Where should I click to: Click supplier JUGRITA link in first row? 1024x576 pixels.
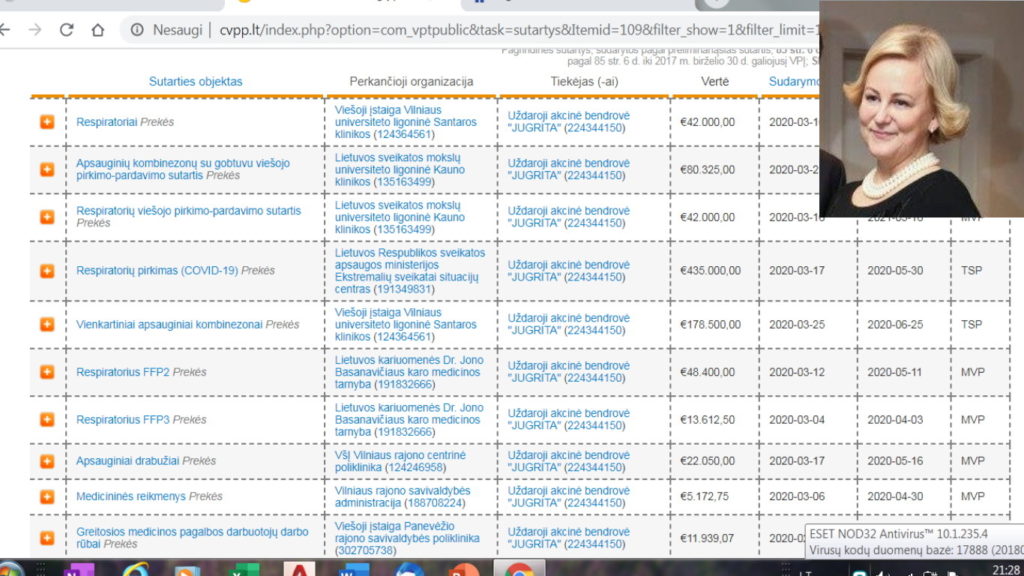click(568, 122)
